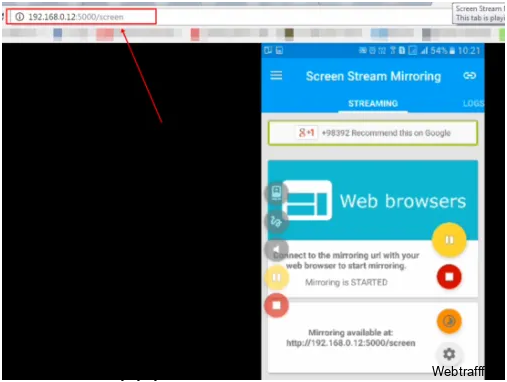
Task: Click the 10:21 clock in phone status bar
Action: [469, 51]
